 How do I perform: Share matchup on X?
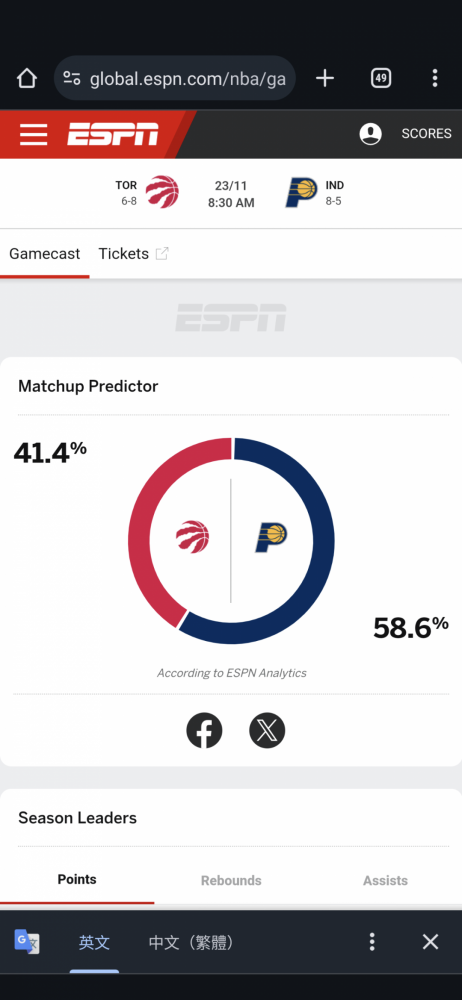(x=267, y=730)
